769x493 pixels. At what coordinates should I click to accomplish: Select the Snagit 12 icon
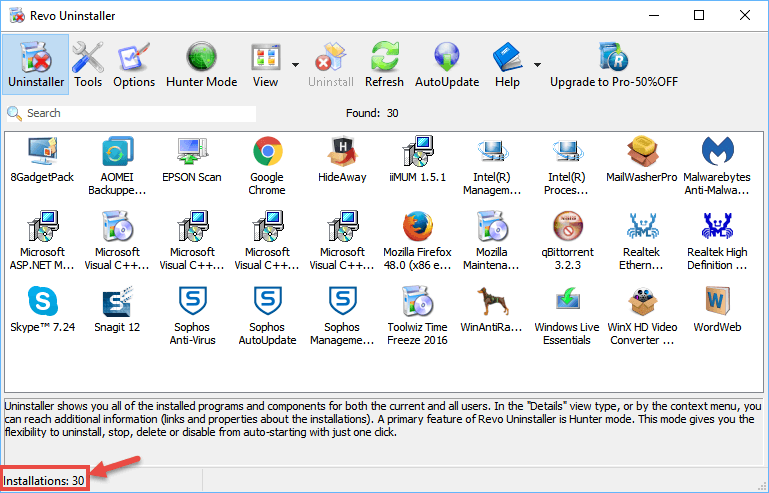coord(117,301)
